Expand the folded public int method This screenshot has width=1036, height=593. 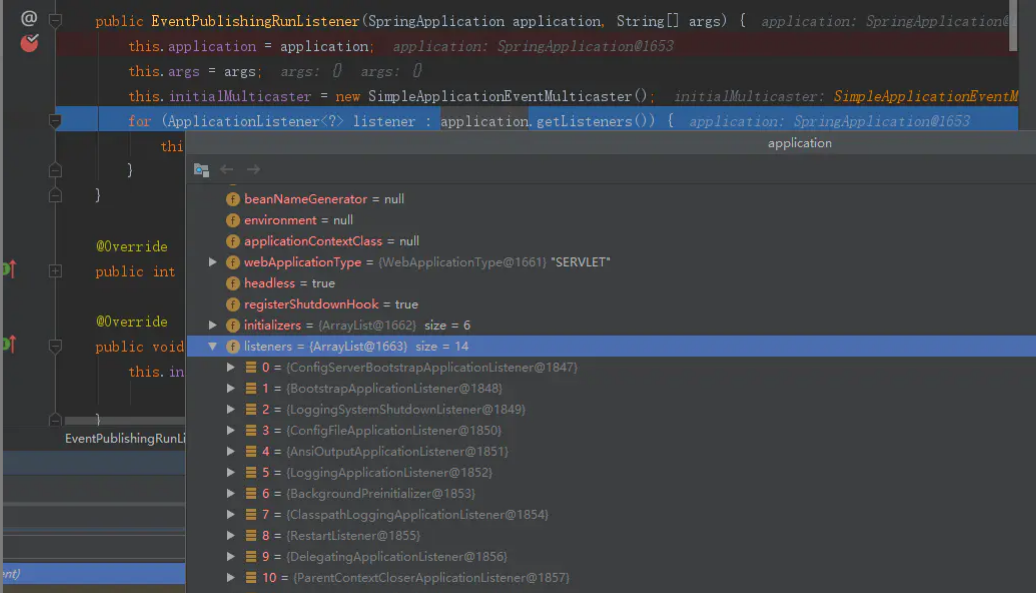point(56,271)
